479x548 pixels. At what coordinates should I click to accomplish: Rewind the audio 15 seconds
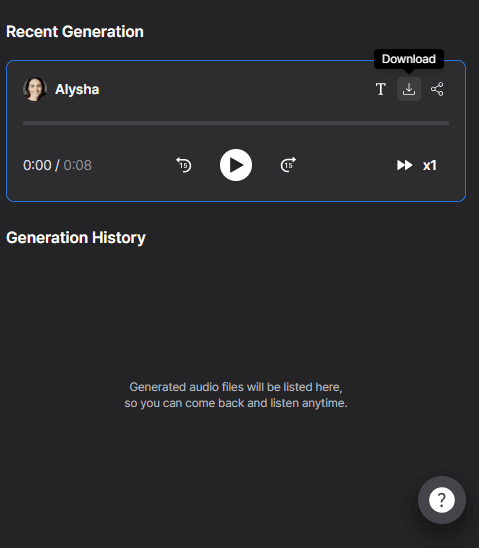184,165
